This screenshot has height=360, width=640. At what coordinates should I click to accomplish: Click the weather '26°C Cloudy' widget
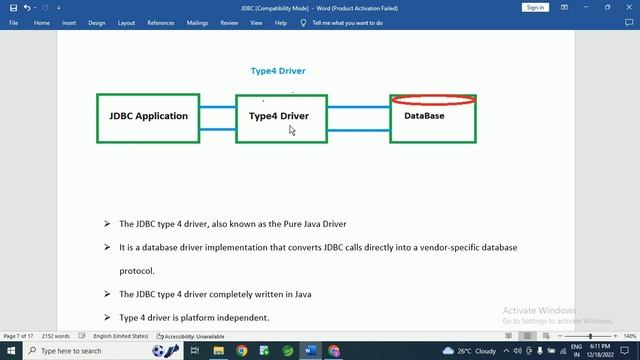pos(469,351)
